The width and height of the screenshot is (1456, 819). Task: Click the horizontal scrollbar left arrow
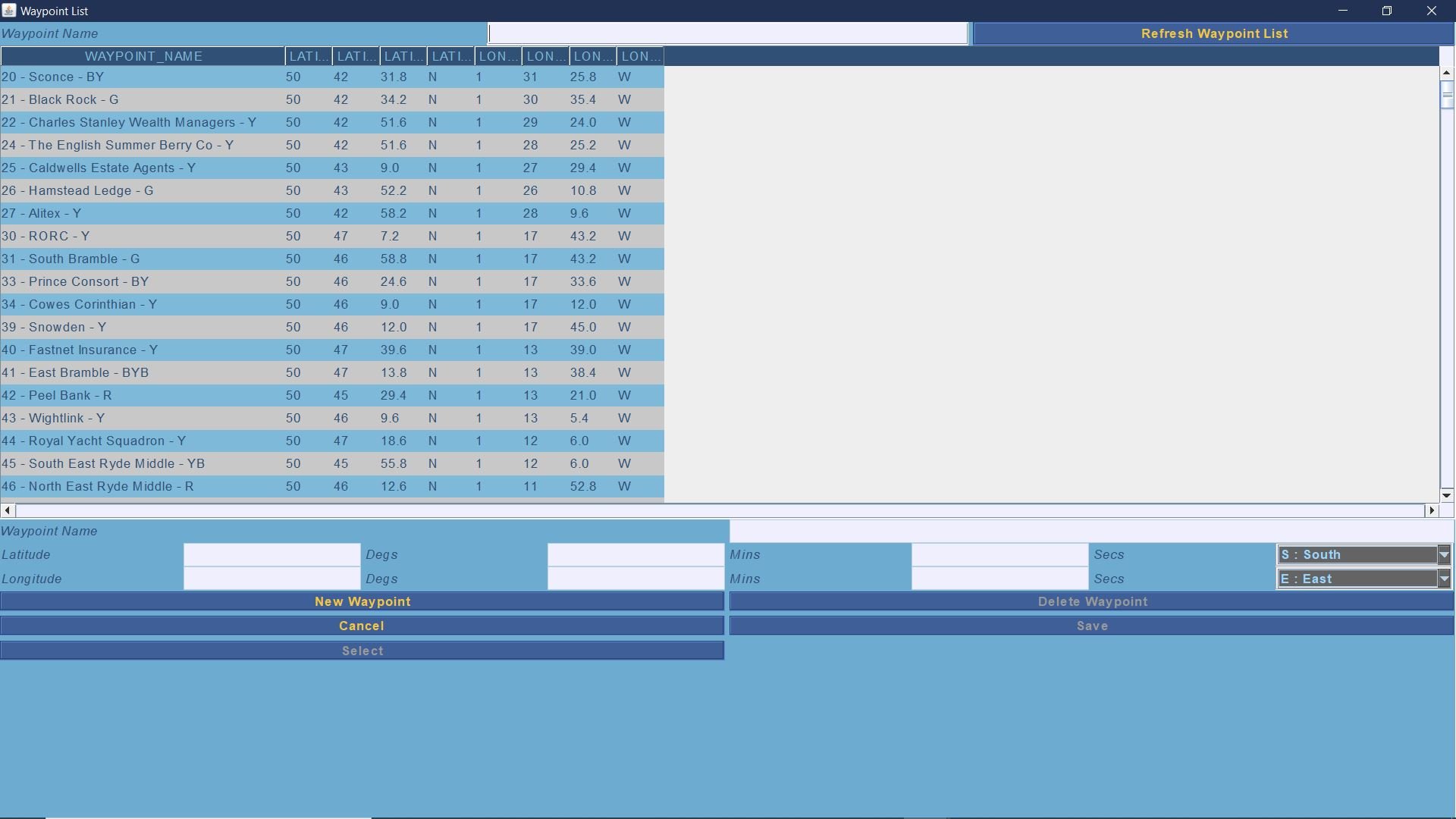click(8, 510)
